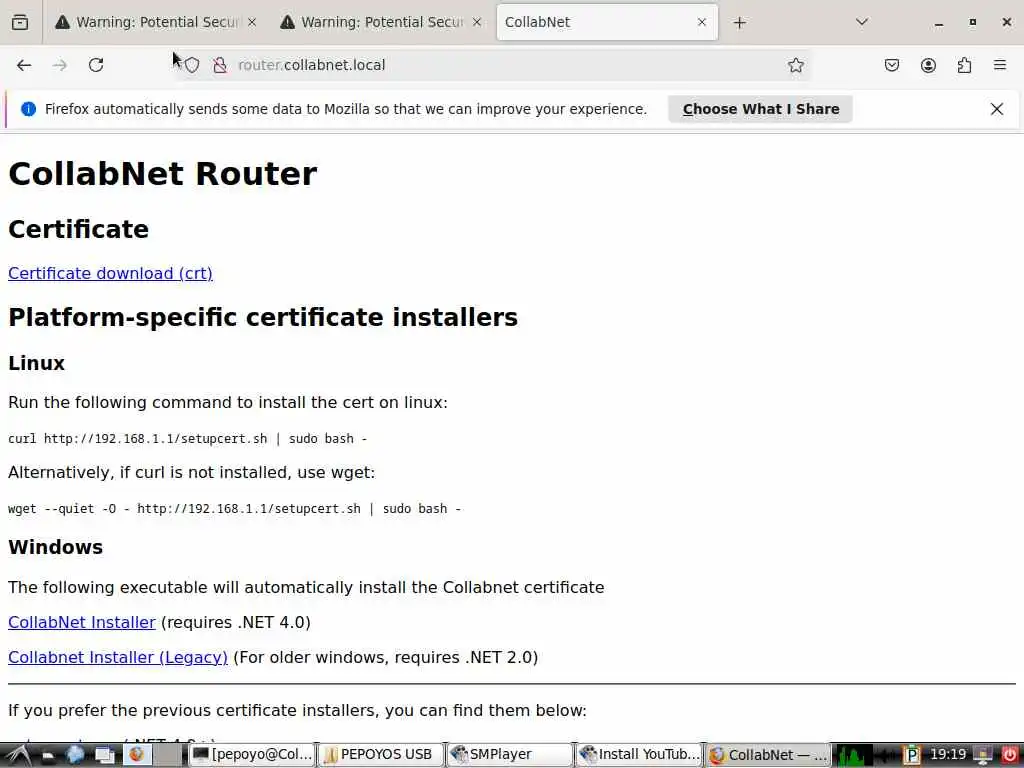This screenshot has width=1024, height=768.
Task: Go forward one page
Action: pos(59,65)
